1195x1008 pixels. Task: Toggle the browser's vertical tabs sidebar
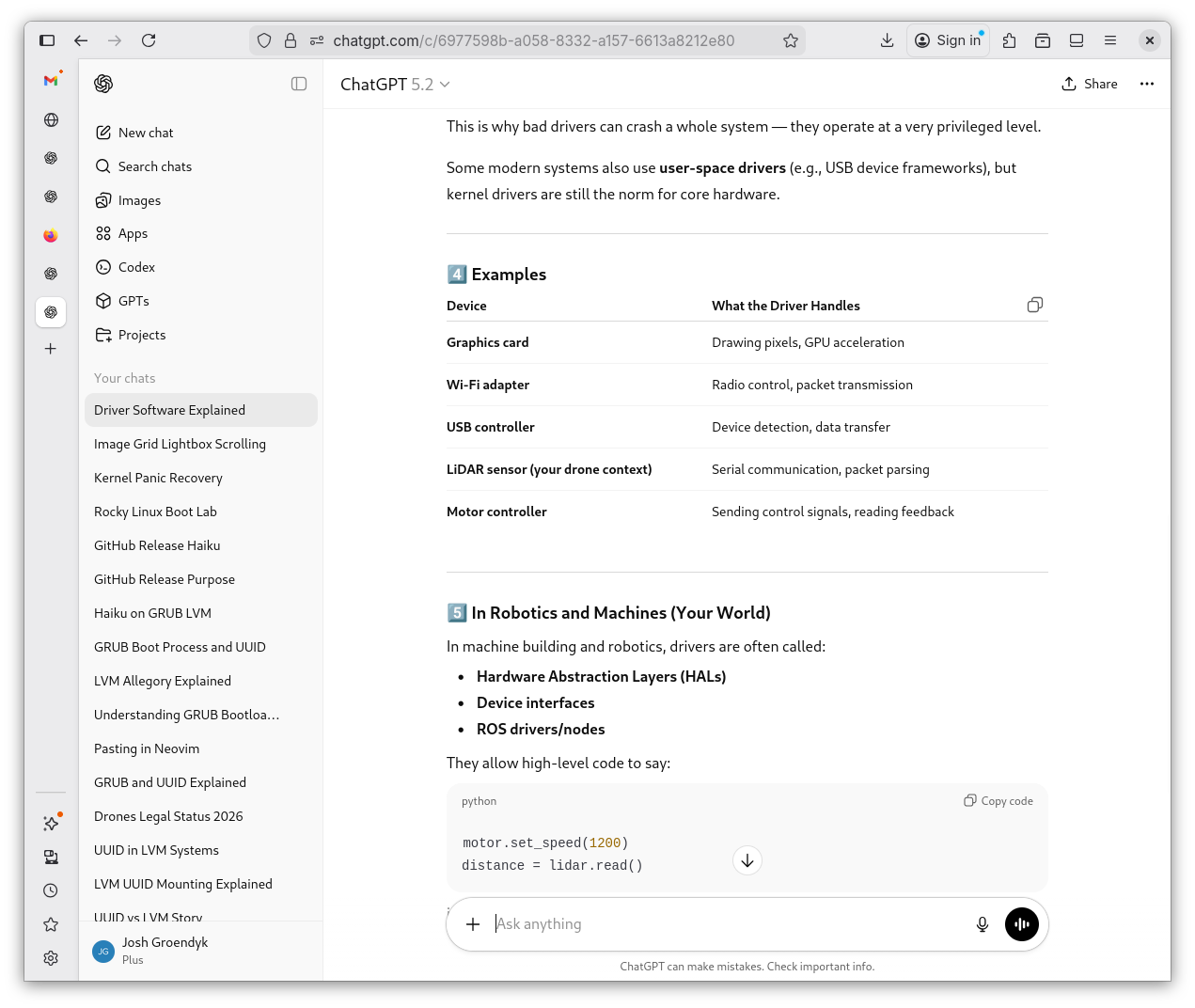[47, 40]
